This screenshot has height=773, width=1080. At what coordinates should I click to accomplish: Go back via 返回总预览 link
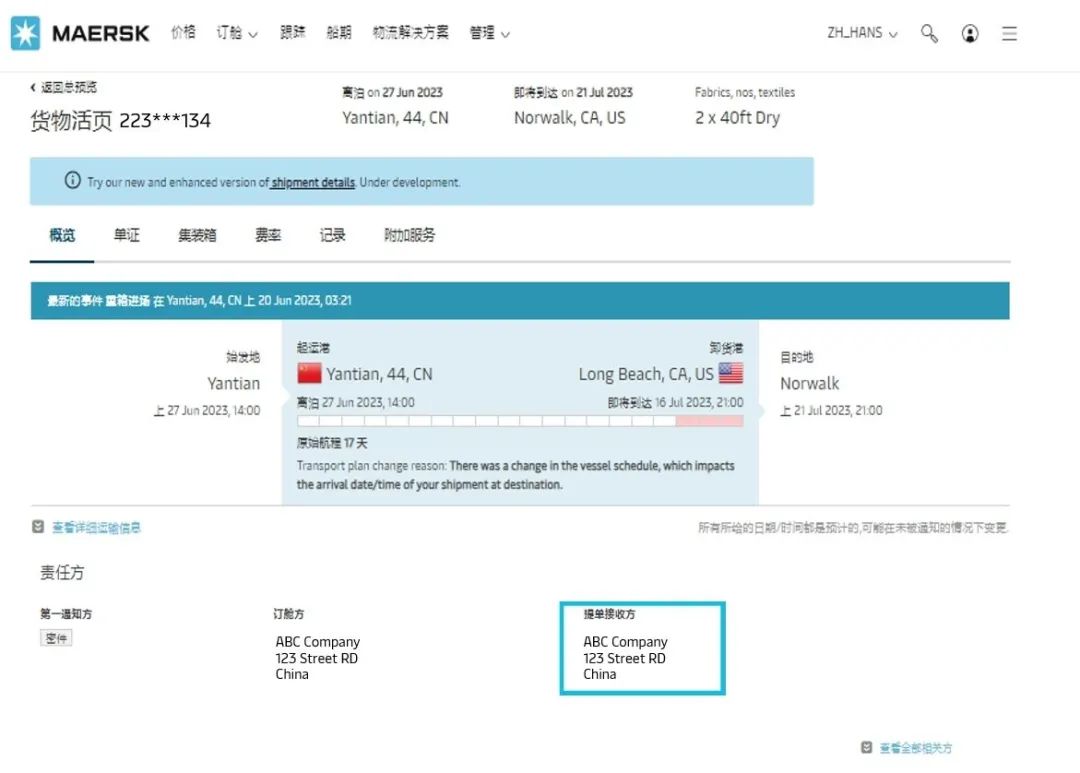tap(69, 87)
